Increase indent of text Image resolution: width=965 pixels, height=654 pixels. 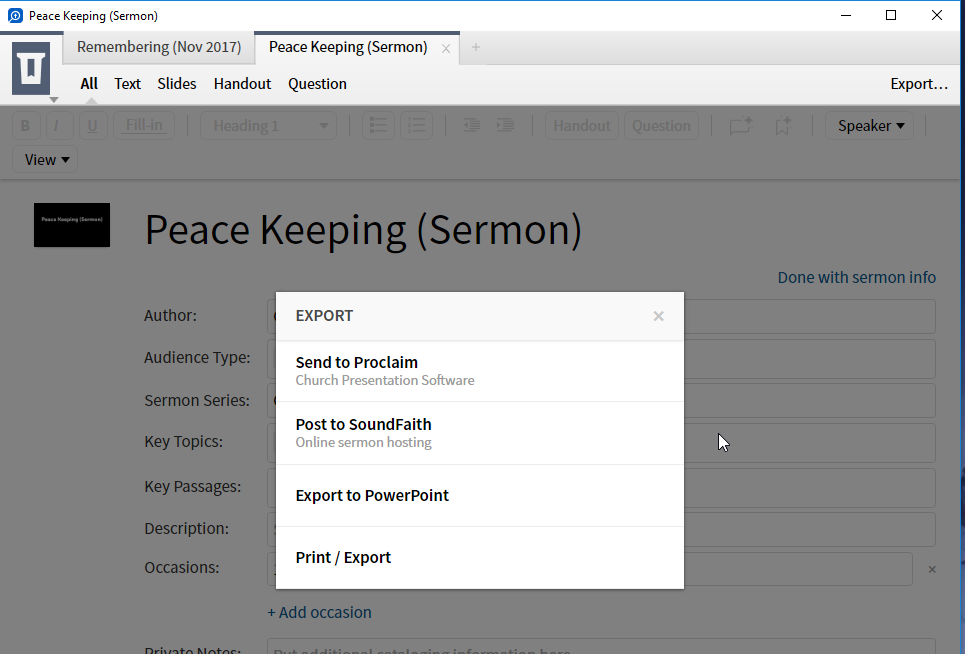tap(505, 126)
